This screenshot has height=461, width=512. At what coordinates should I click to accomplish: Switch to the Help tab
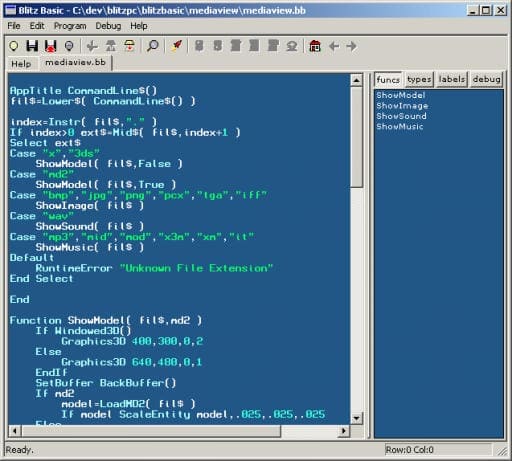point(21,64)
